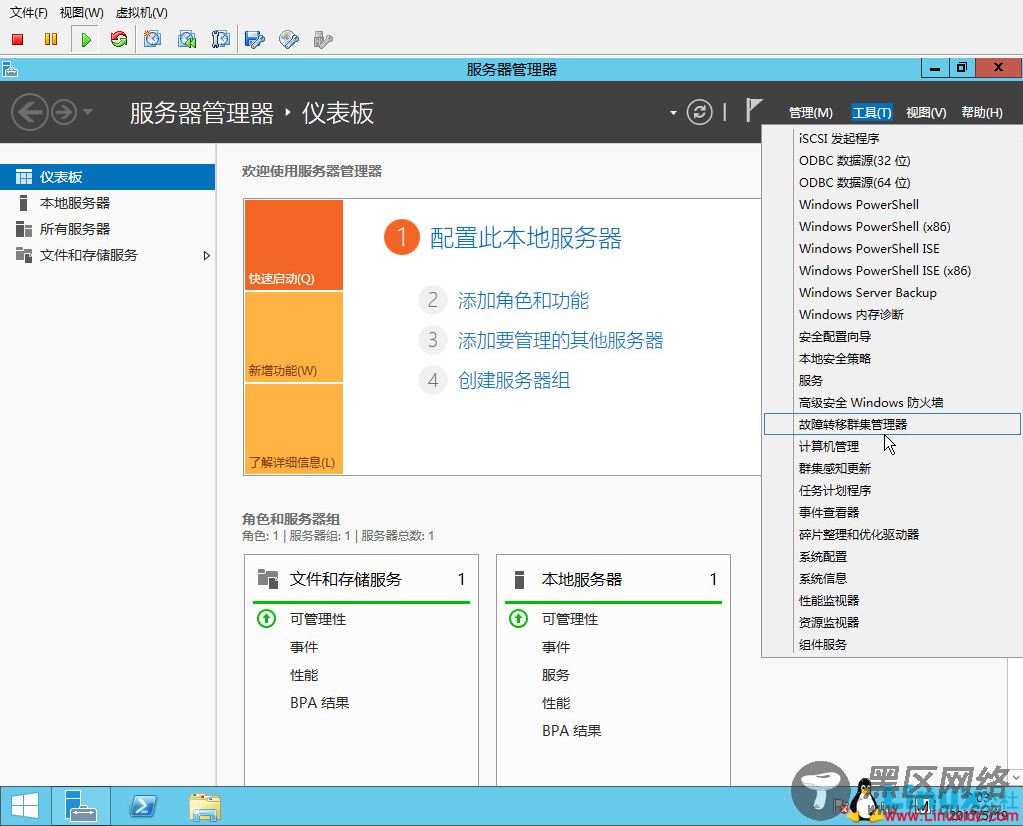This screenshot has width=1023, height=826.
Task: Click the revert snapshot toolbar icon
Action: point(187,40)
